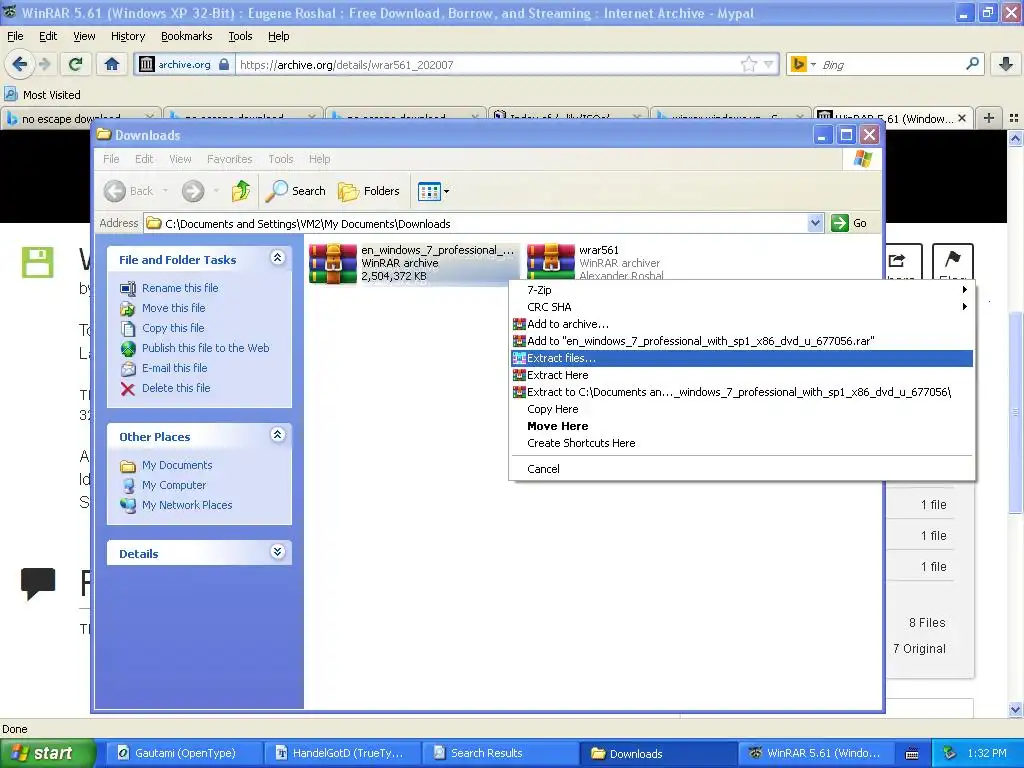
Task: Expand the Explorer address bar dropdown
Action: (x=815, y=223)
